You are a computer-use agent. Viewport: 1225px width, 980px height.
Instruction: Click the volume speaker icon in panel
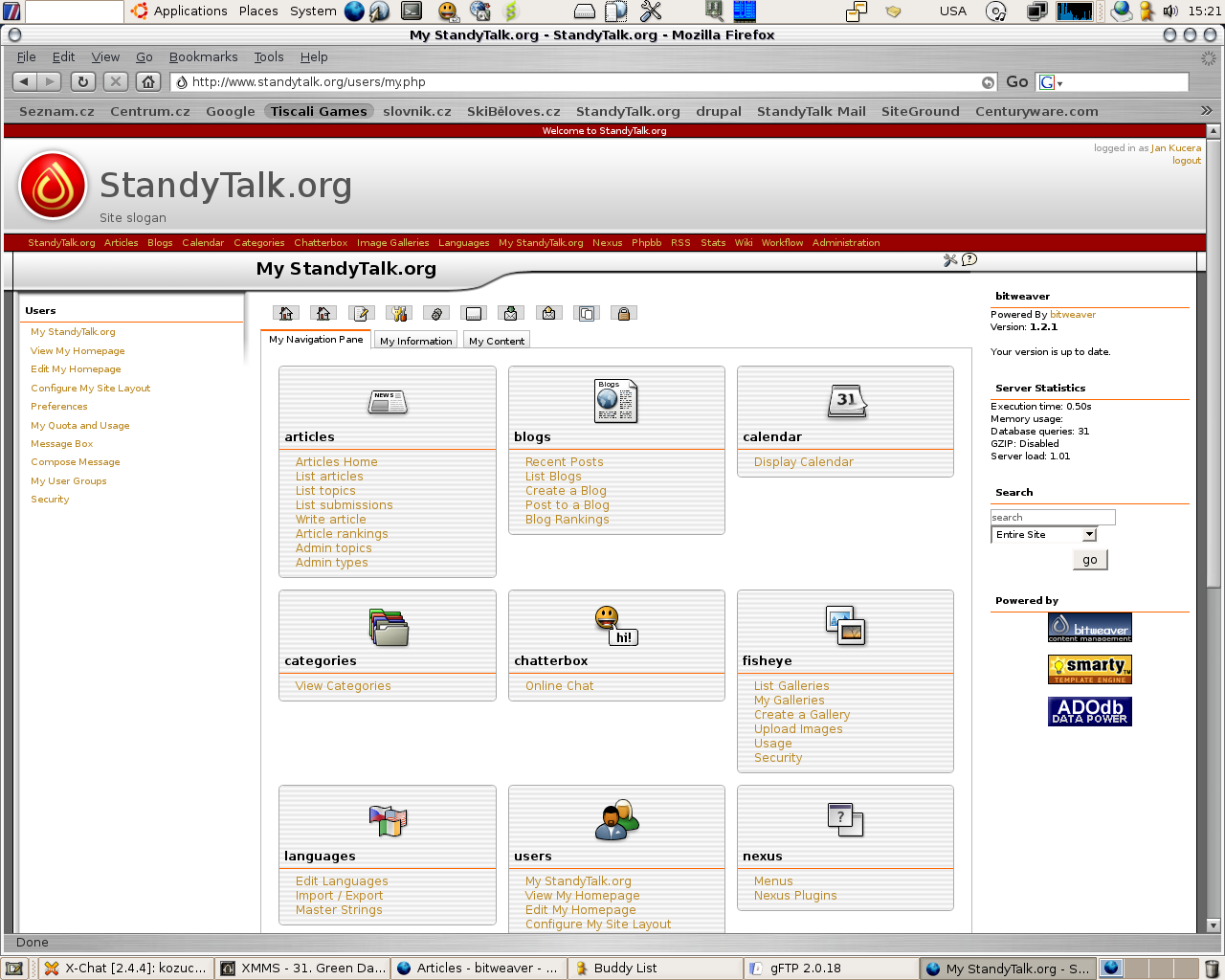click(1170, 11)
